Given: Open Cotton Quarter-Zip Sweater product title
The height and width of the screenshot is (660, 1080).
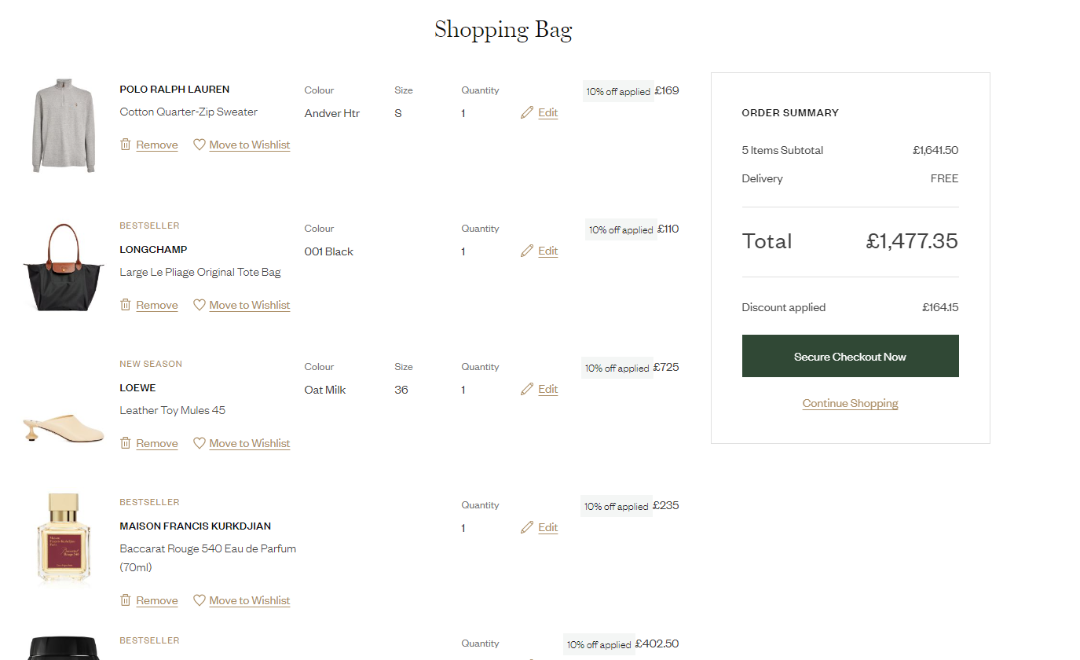Looking at the screenshot, I should (x=188, y=113).
